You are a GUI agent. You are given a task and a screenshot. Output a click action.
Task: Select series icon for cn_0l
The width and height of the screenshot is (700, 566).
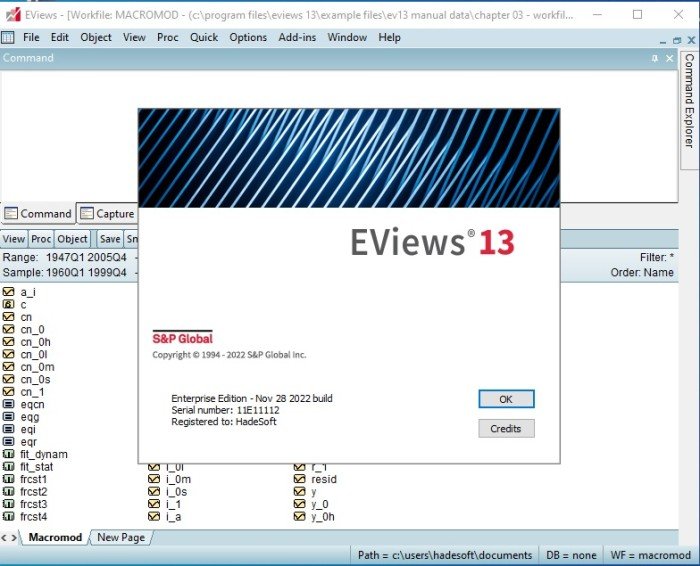coord(8,354)
